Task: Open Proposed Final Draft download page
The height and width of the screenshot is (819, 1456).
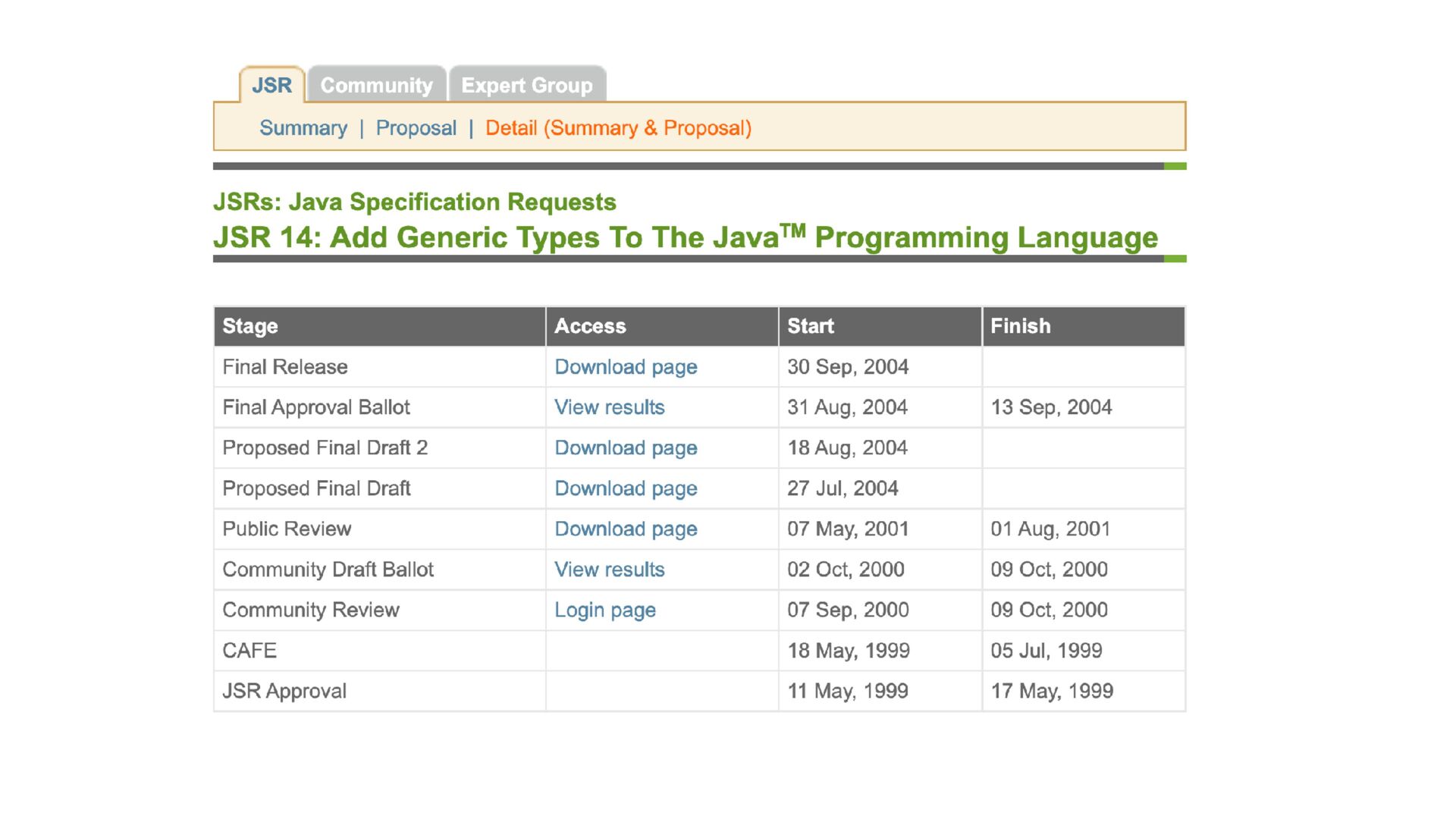Action: [626, 488]
